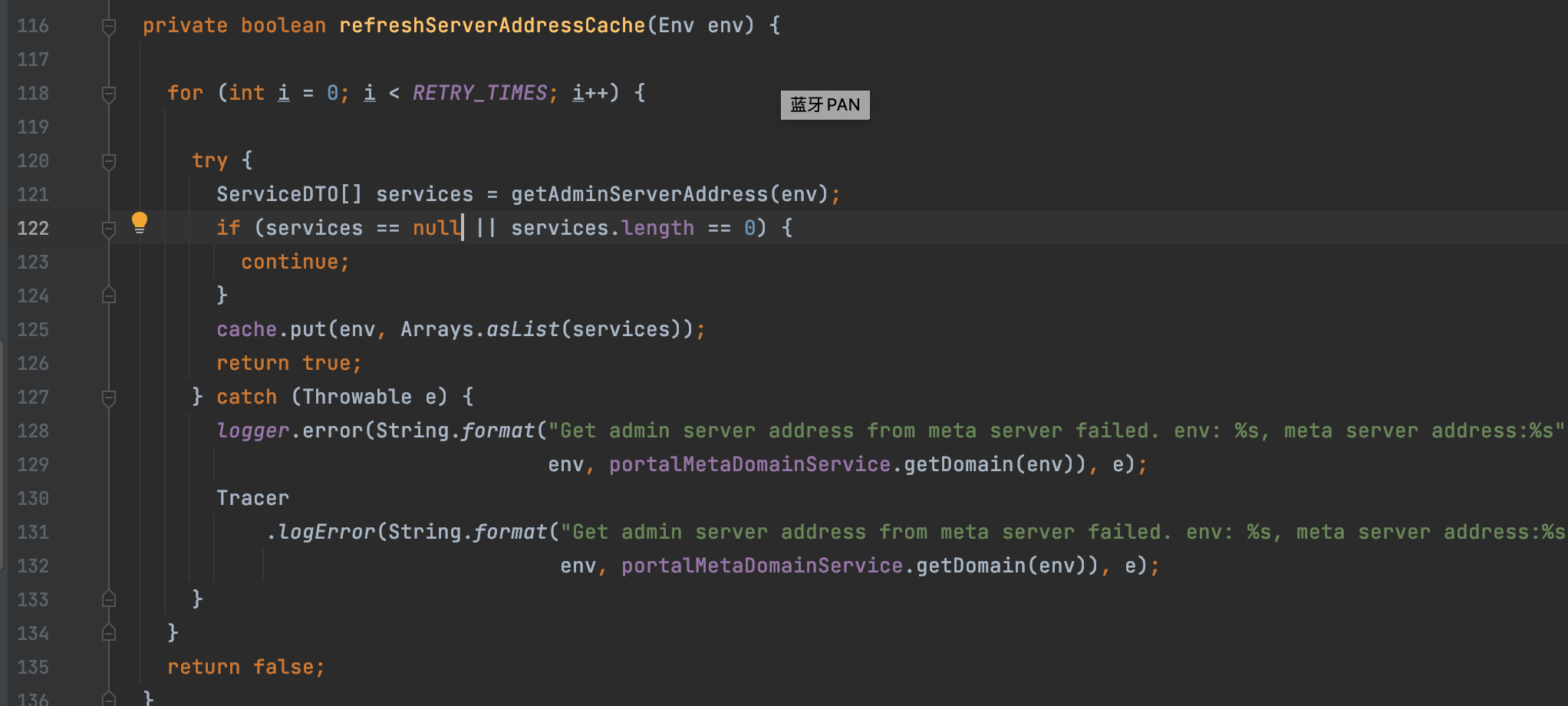Click fold end marker on line 133
The image size is (1568, 706).
tap(109, 599)
